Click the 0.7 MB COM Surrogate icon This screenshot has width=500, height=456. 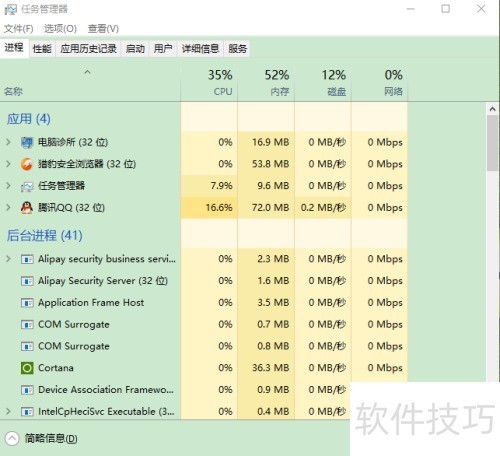pos(27,325)
